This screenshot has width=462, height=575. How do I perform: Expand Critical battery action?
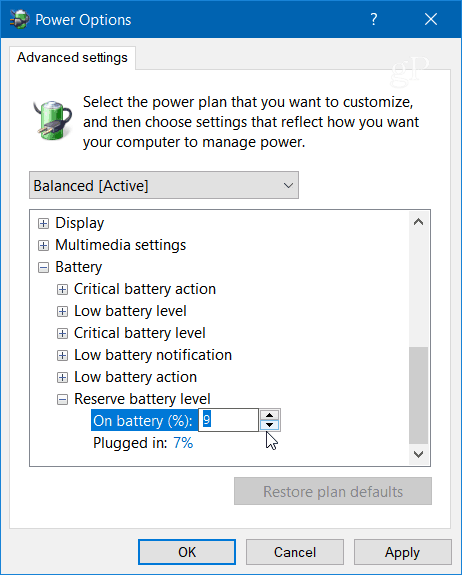pyautogui.click(x=62, y=289)
